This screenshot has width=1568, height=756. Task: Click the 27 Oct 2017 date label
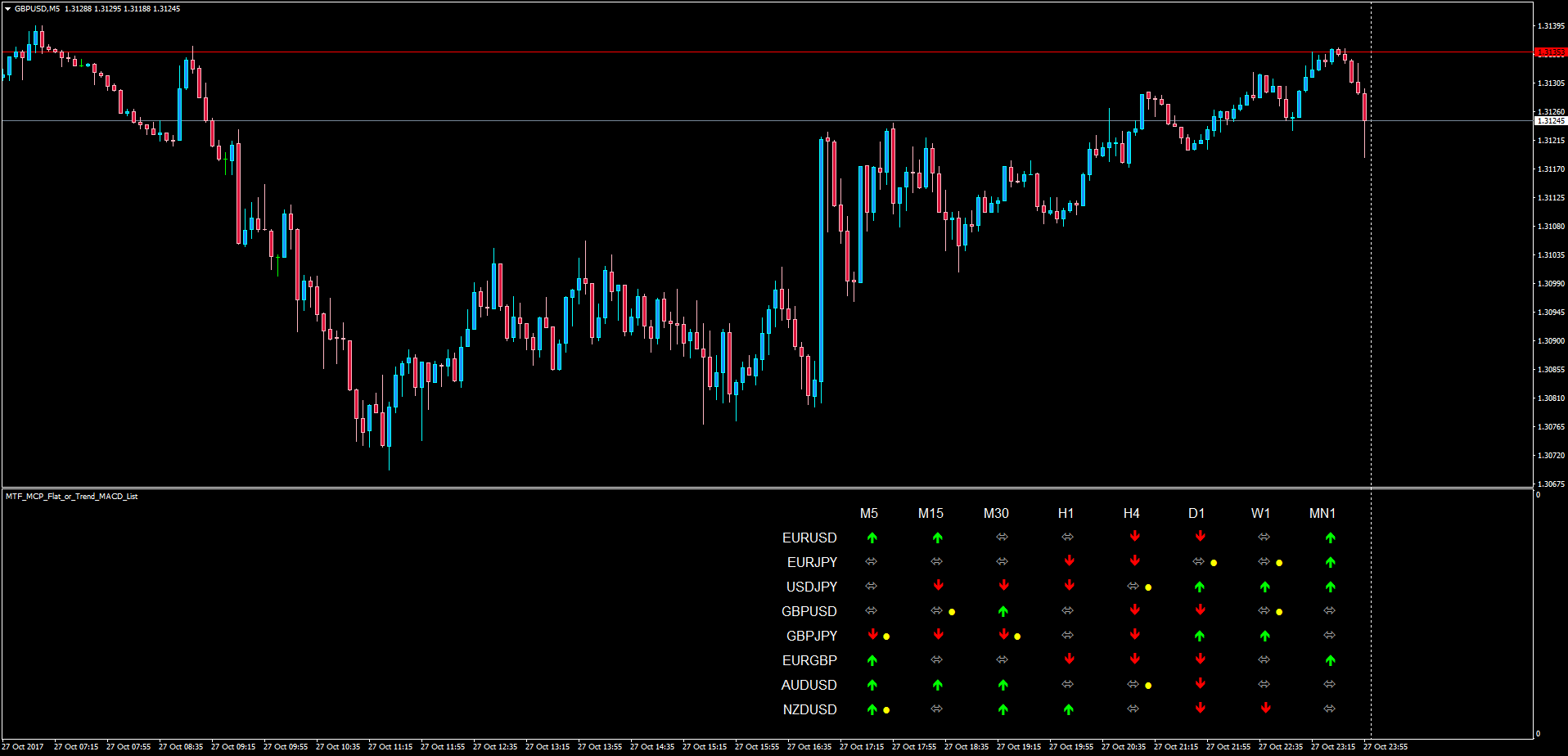click(23, 747)
